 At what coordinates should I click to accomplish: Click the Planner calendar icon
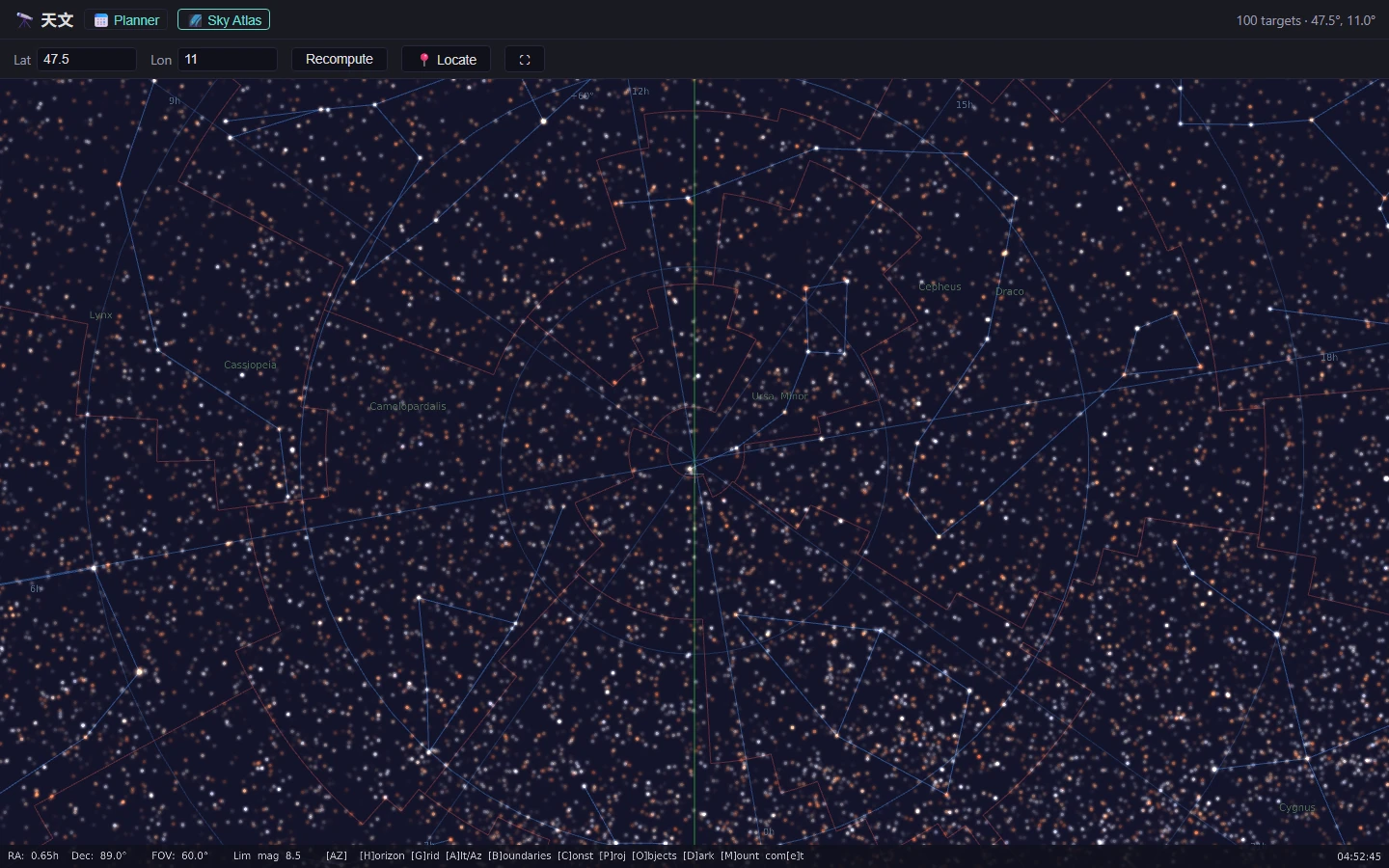tap(100, 20)
